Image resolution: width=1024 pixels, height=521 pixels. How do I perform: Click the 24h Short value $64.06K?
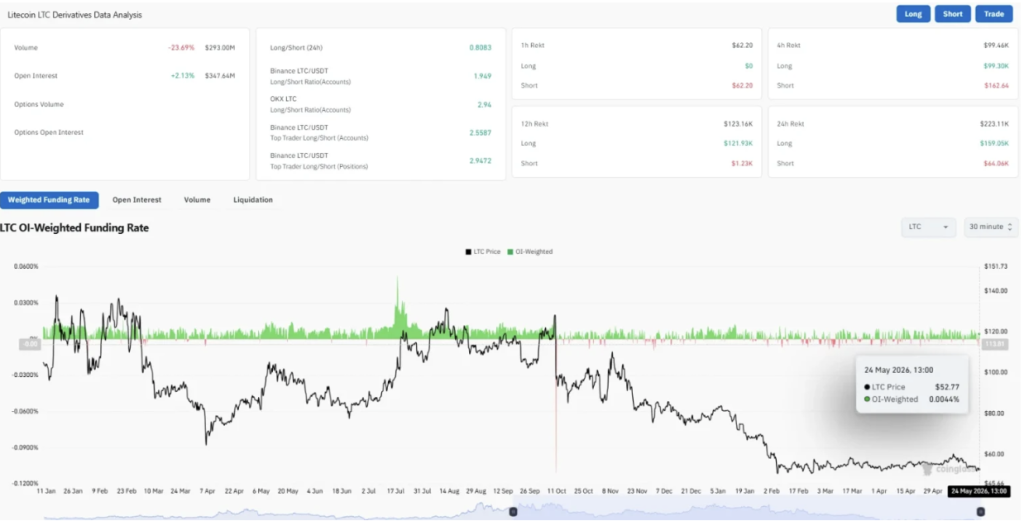(996, 163)
